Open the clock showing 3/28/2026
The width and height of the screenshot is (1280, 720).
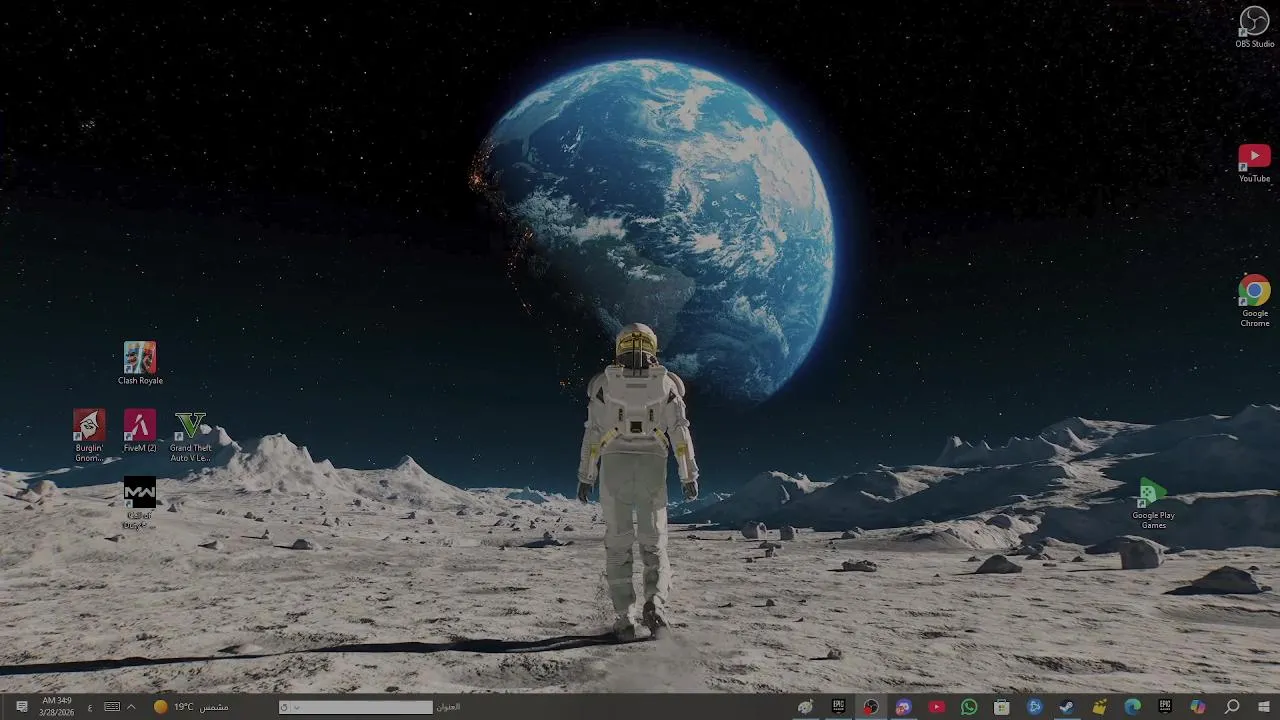click(x=57, y=707)
